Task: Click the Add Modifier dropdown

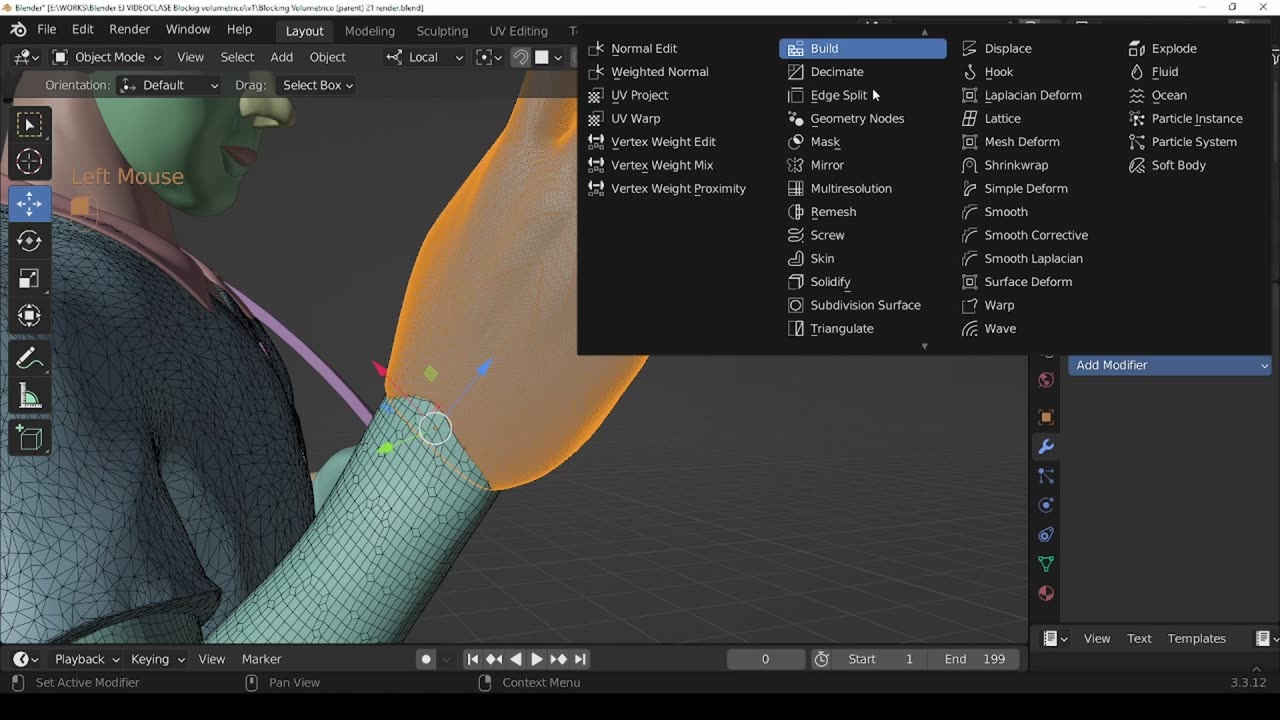Action: point(1170,365)
